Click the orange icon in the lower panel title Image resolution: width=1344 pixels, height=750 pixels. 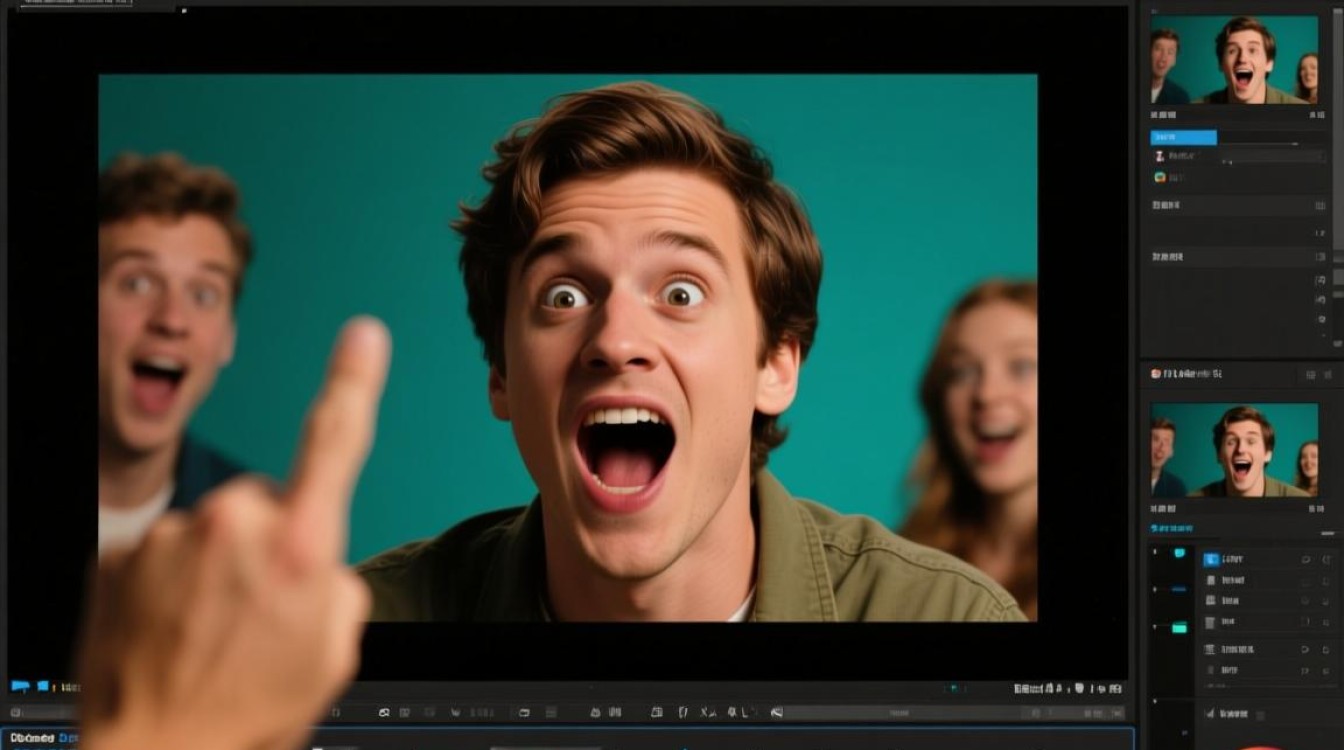1156,373
